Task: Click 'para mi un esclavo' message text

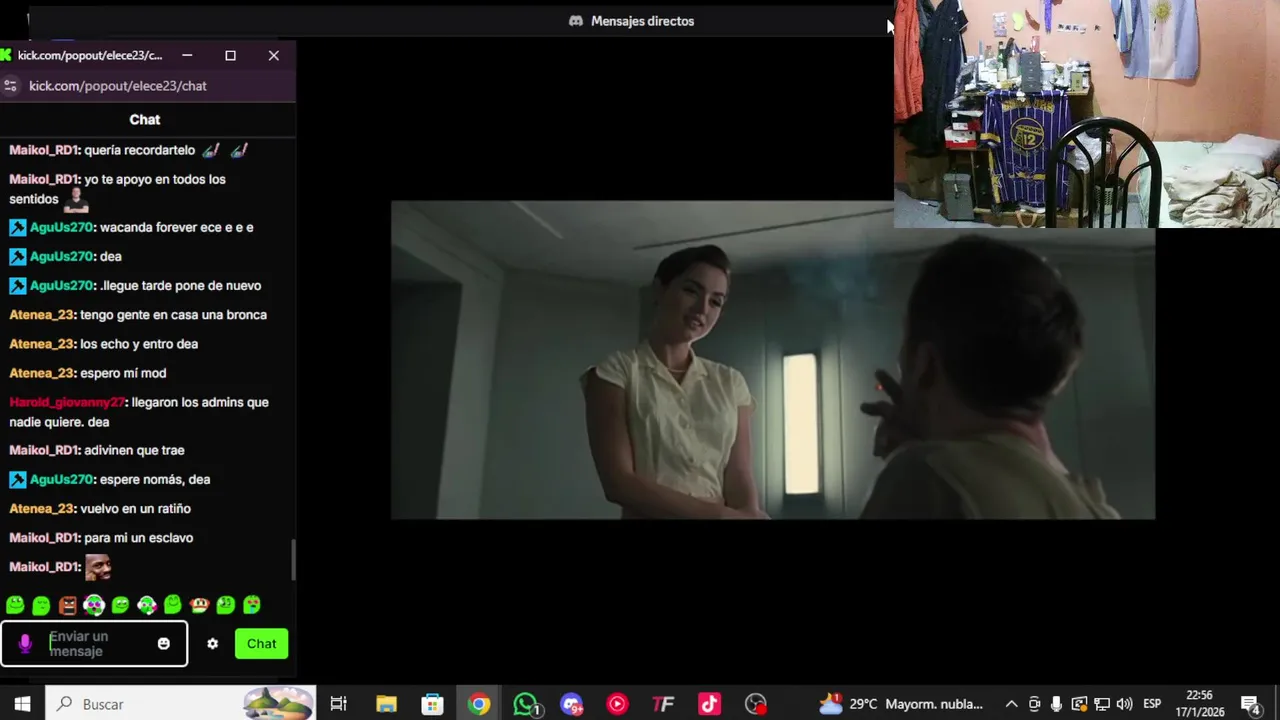Action: pyautogui.click(x=139, y=537)
